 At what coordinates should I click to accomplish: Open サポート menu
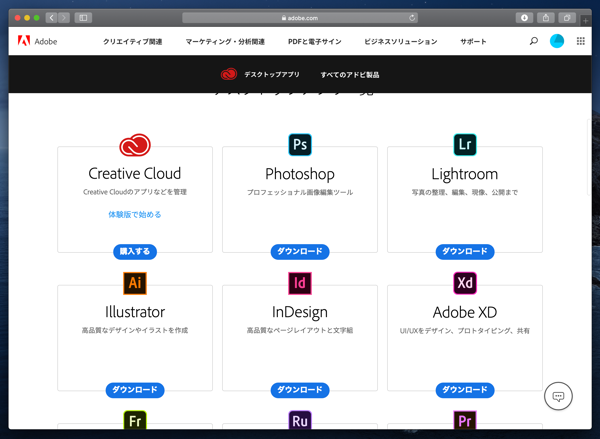(x=473, y=41)
